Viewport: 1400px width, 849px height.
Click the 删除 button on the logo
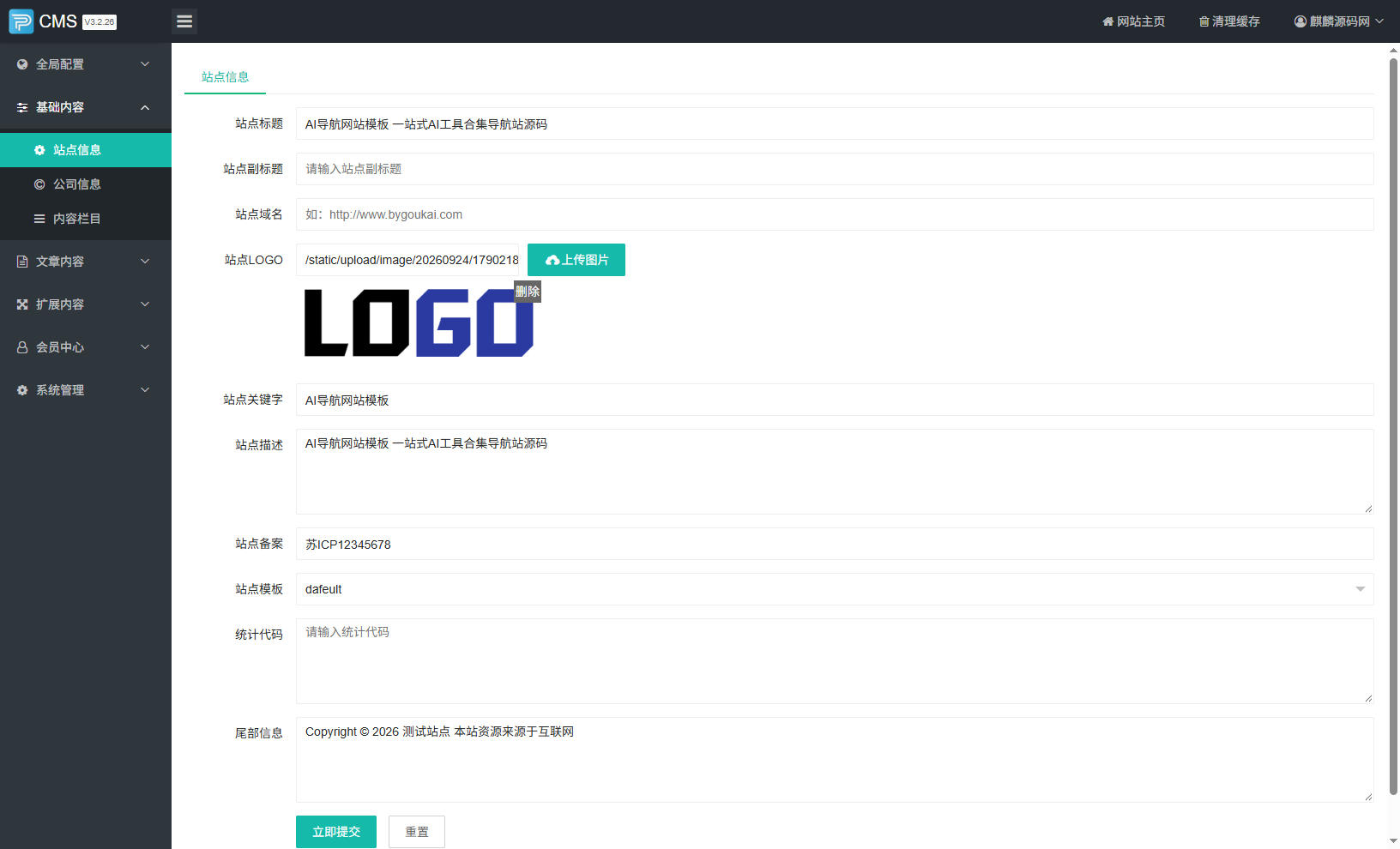[x=528, y=292]
